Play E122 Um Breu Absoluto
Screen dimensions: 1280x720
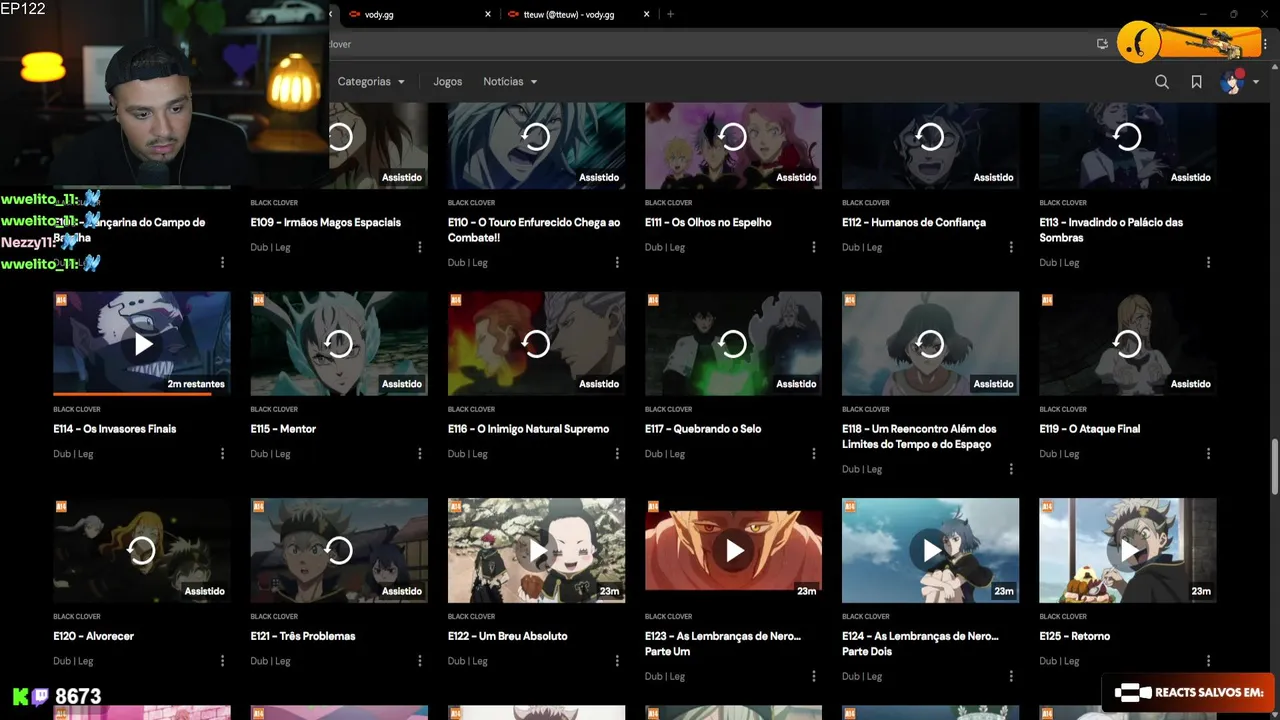(x=536, y=550)
